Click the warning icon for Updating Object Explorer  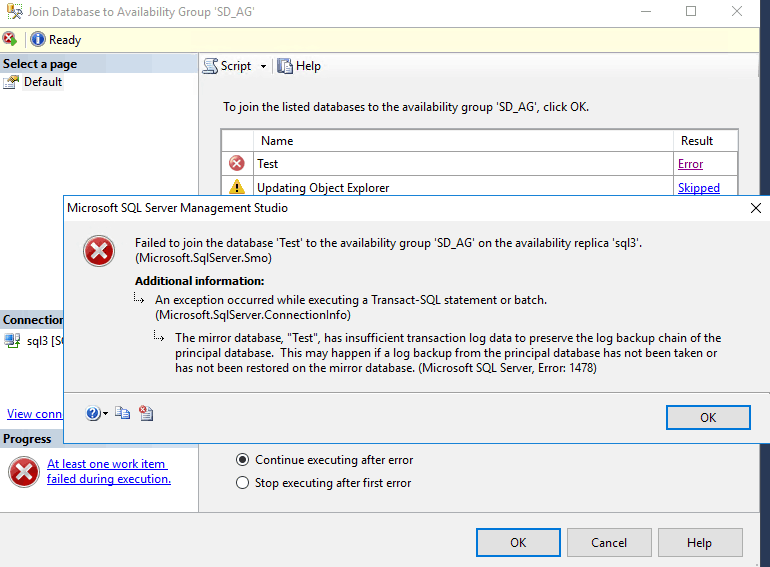[237, 187]
